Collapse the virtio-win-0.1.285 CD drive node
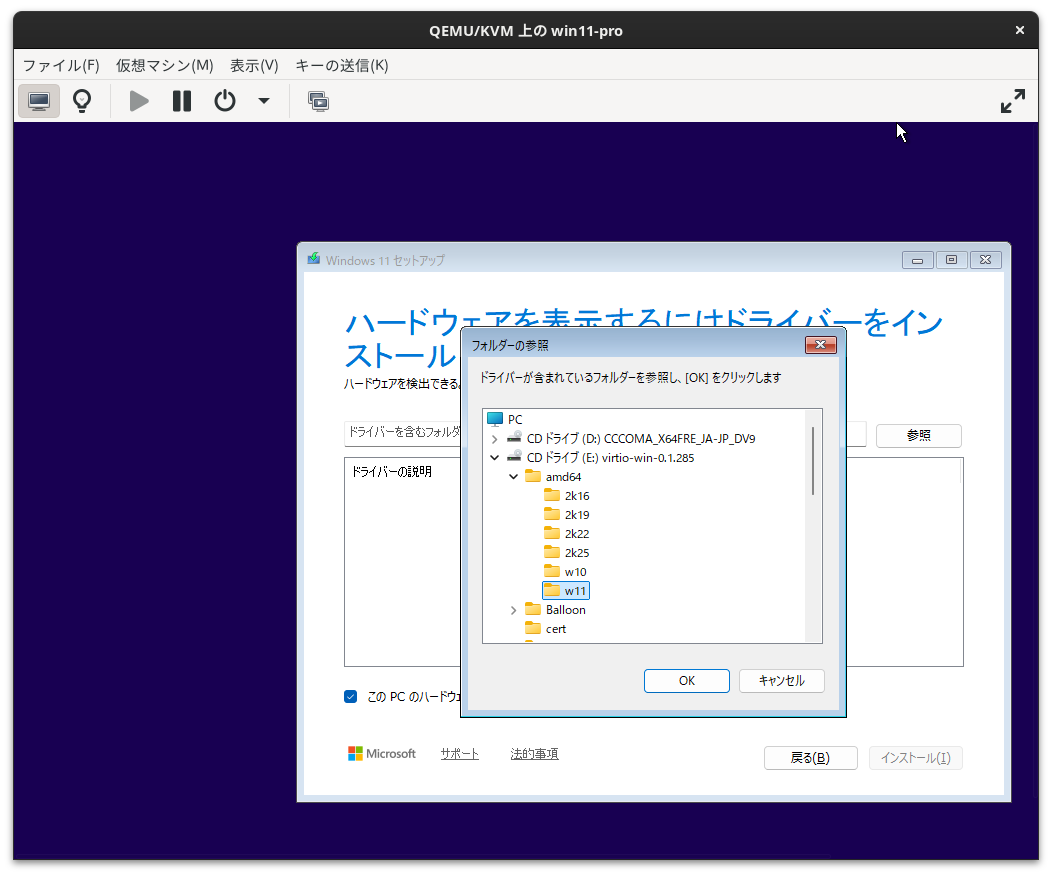 (x=495, y=457)
